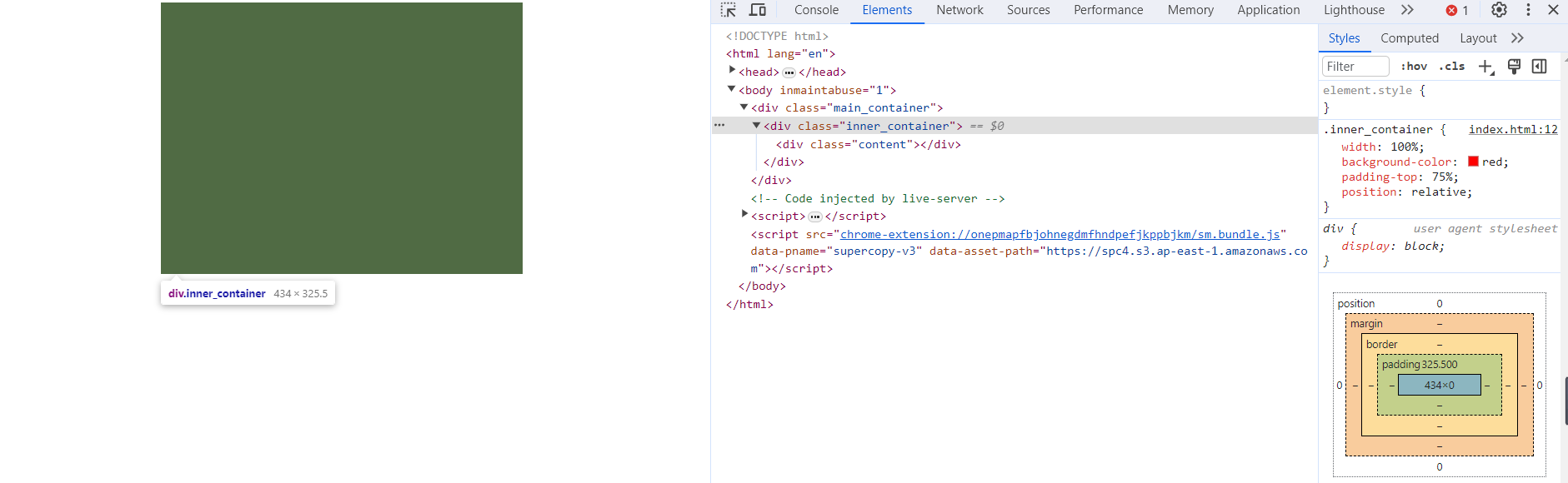Select the content div node

868,144
